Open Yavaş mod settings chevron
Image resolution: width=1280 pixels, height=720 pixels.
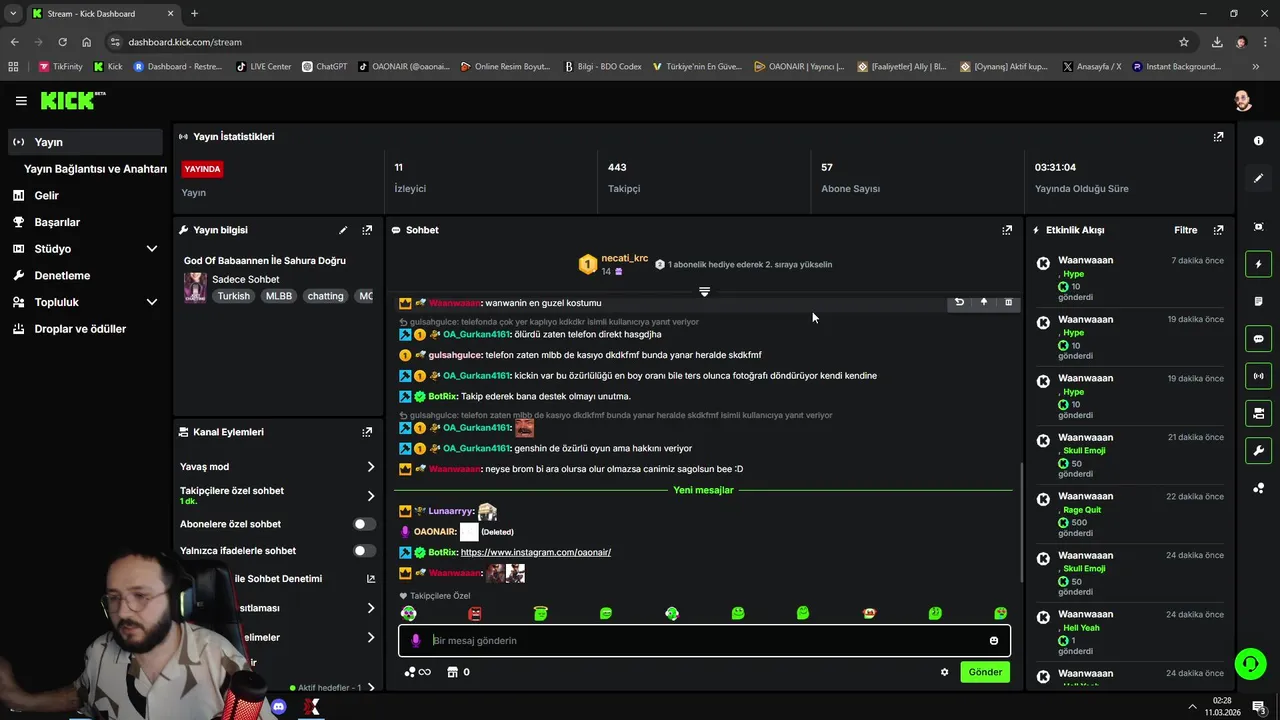(371, 467)
